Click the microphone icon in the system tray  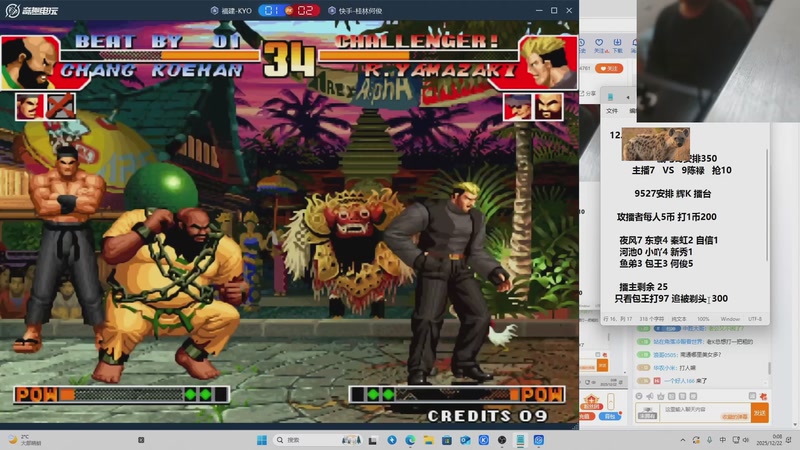coord(710,440)
